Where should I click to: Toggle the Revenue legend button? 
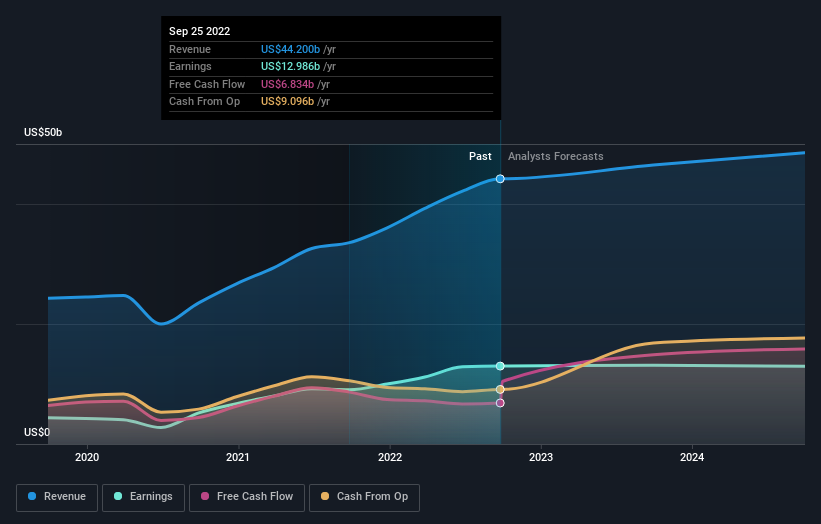click(57, 497)
